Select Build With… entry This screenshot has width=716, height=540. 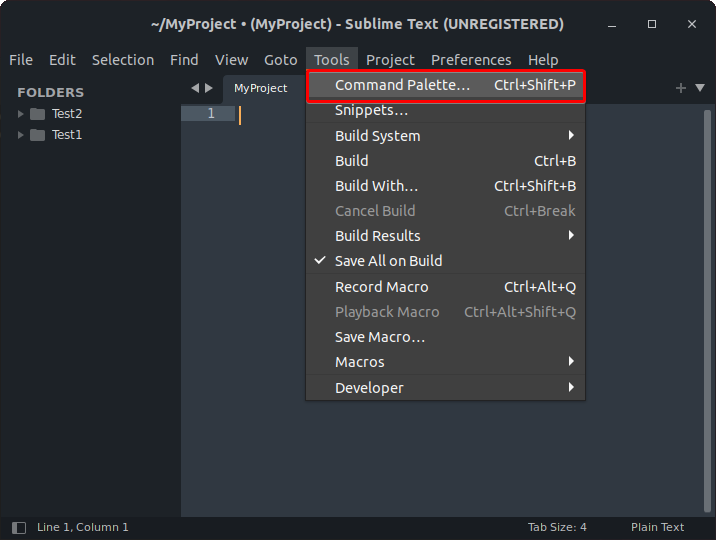tap(445, 186)
